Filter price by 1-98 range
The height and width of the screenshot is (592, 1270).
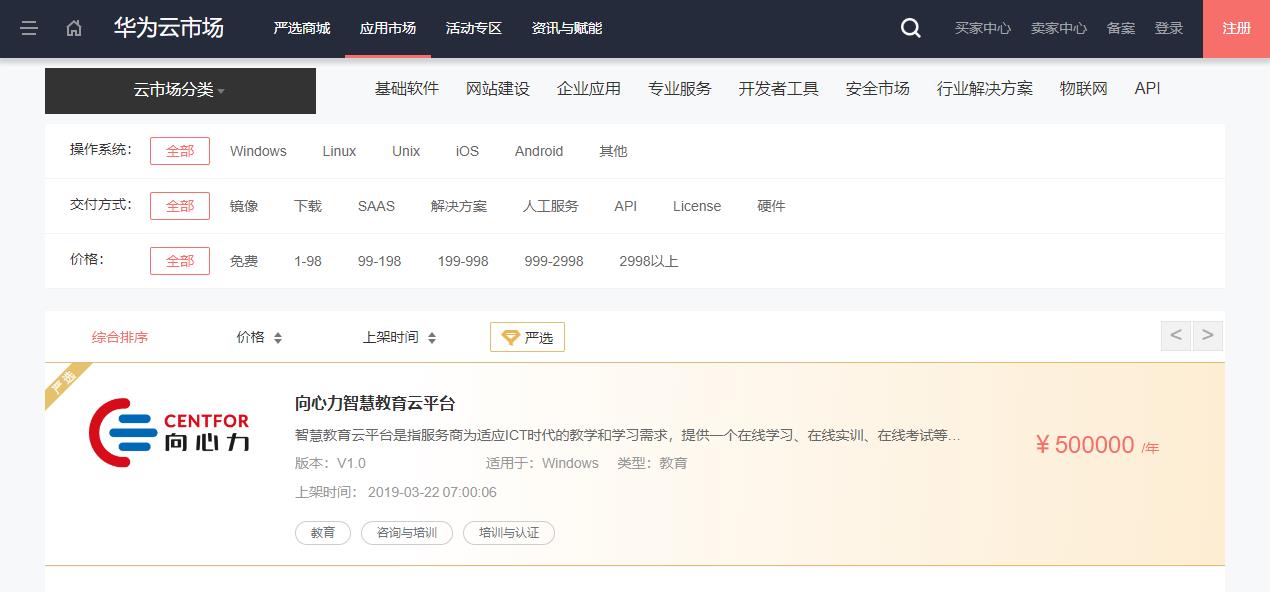(308, 261)
